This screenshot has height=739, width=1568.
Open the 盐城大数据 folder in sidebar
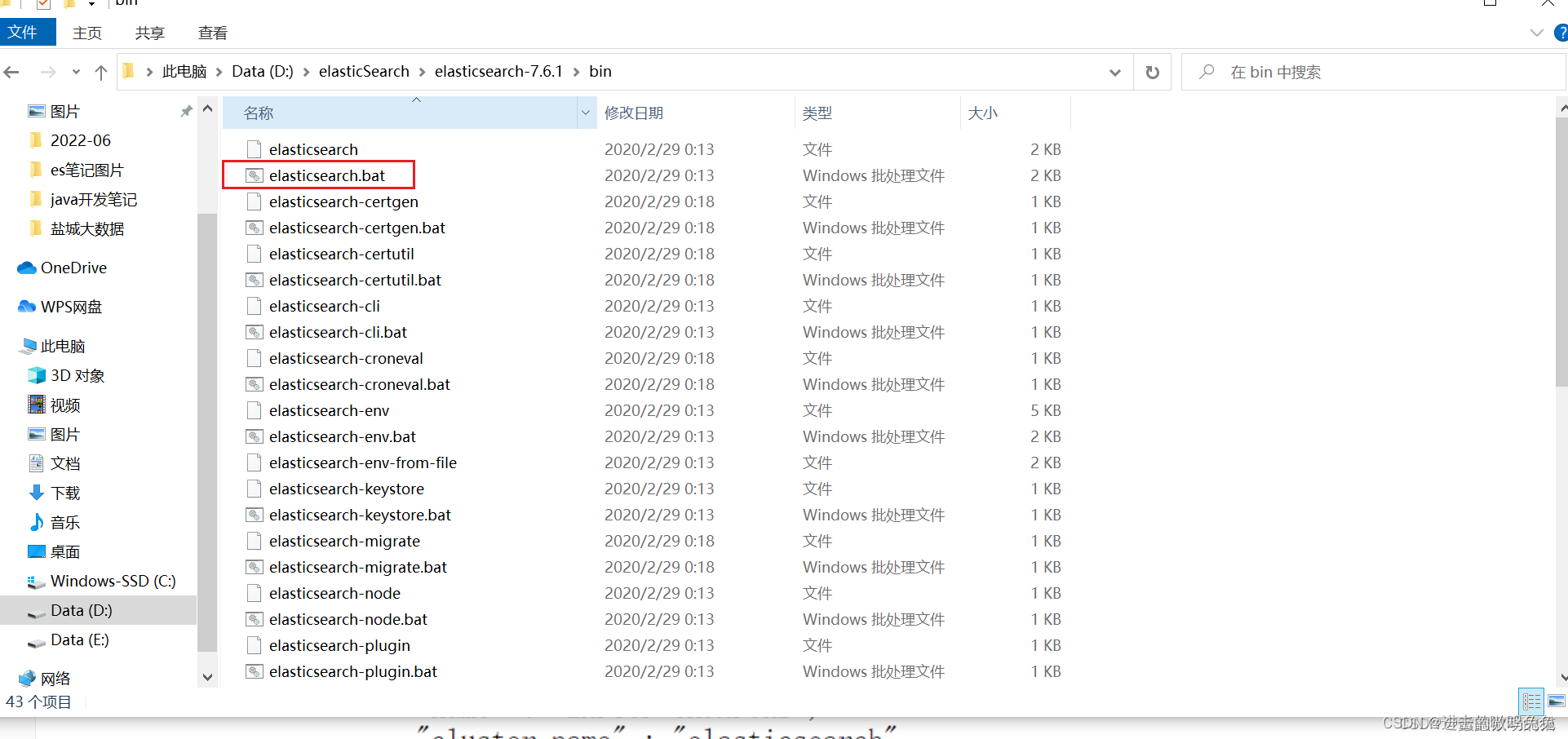tap(86, 228)
